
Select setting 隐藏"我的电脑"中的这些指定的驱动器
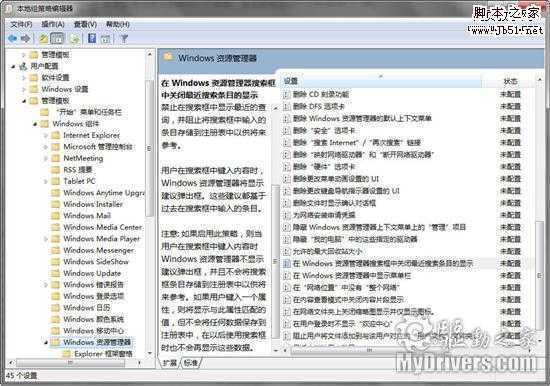[x=355, y=239]
